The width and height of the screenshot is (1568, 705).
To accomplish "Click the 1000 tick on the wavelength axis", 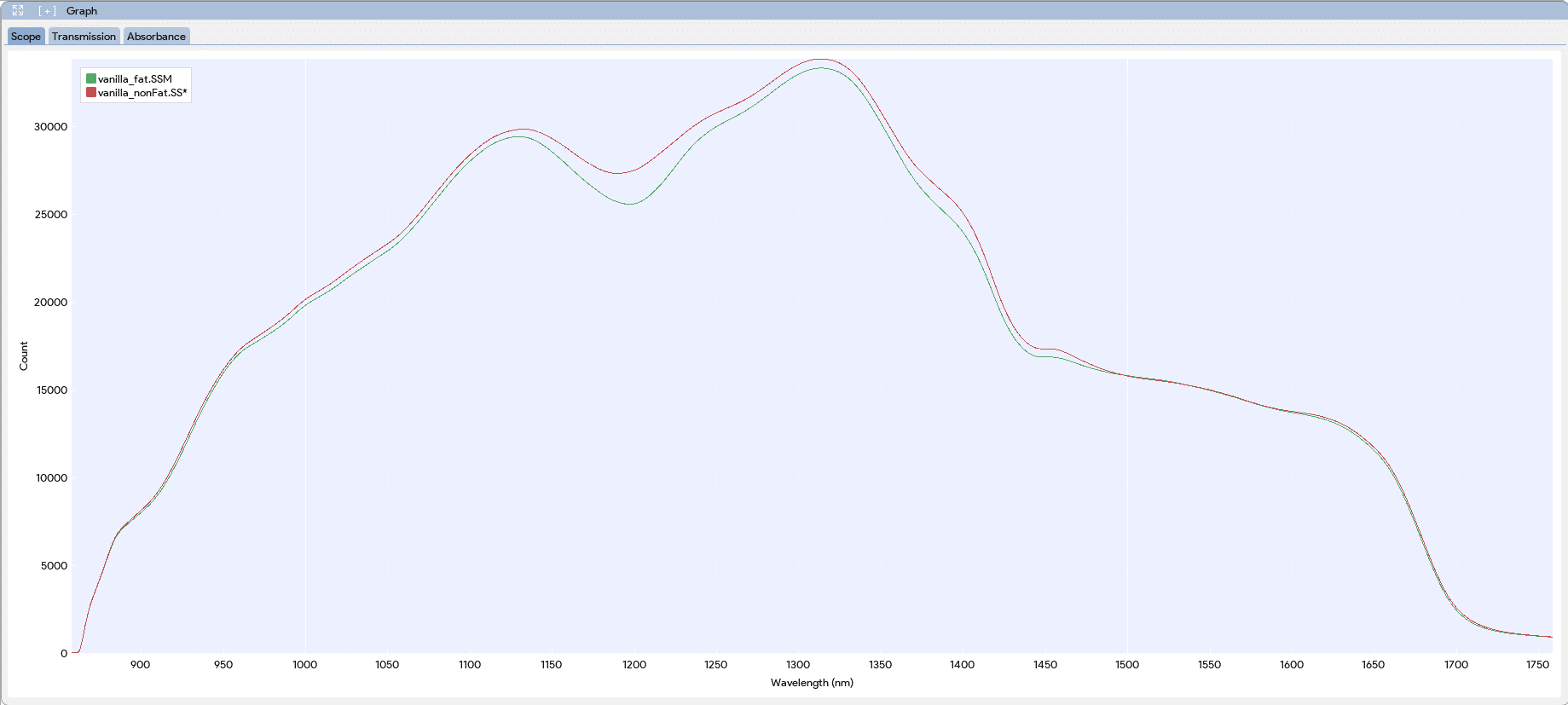I will [x=305, y=665].
